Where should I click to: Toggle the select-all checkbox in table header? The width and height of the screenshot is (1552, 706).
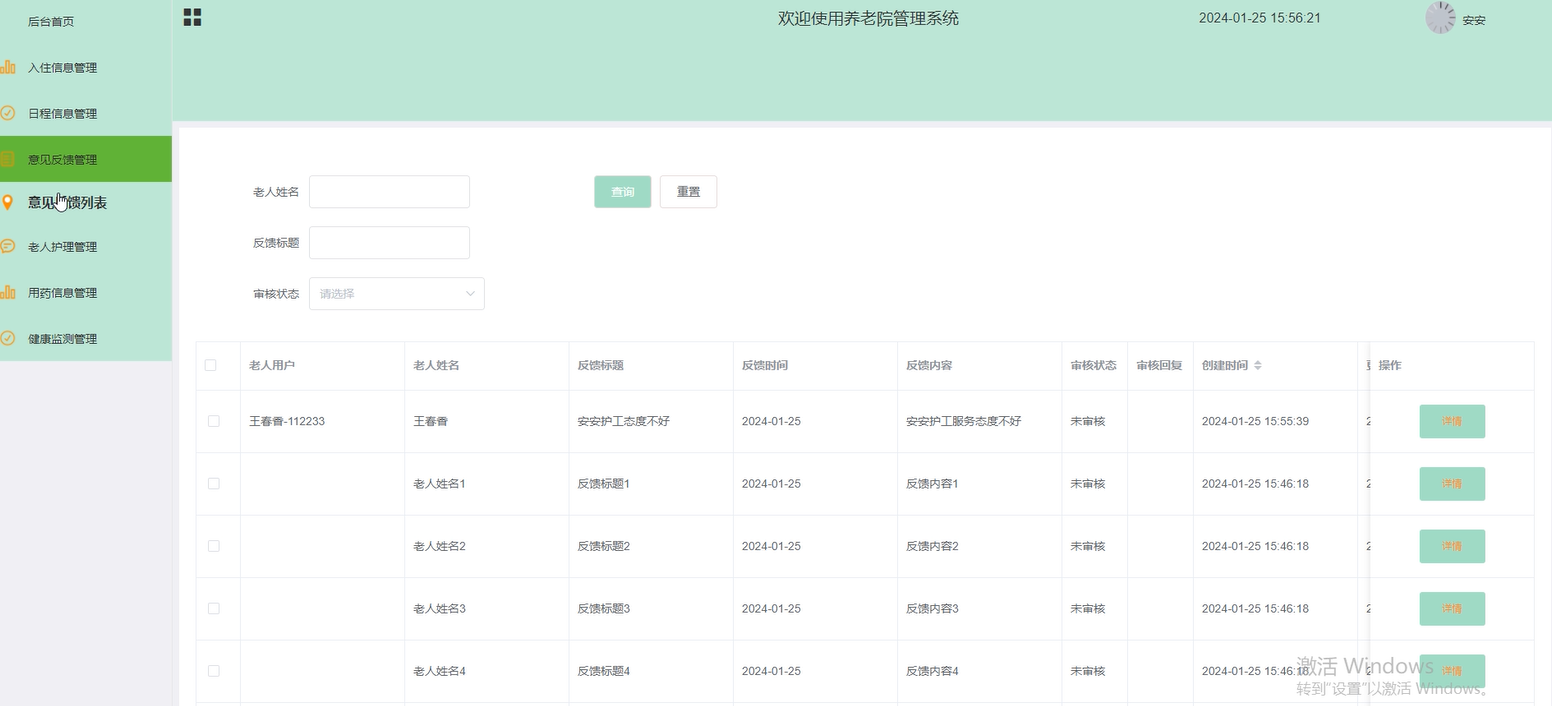click(211, 365)
